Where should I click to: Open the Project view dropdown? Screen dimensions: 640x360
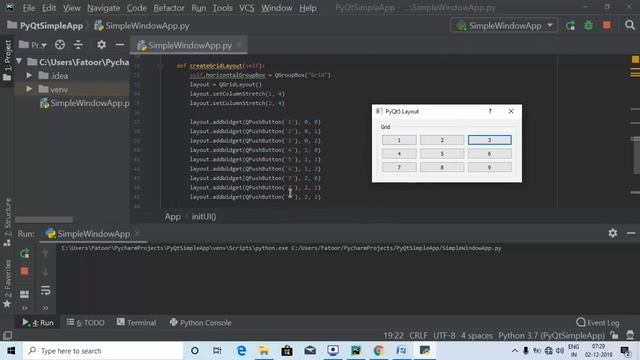click(x=33, y=45)
